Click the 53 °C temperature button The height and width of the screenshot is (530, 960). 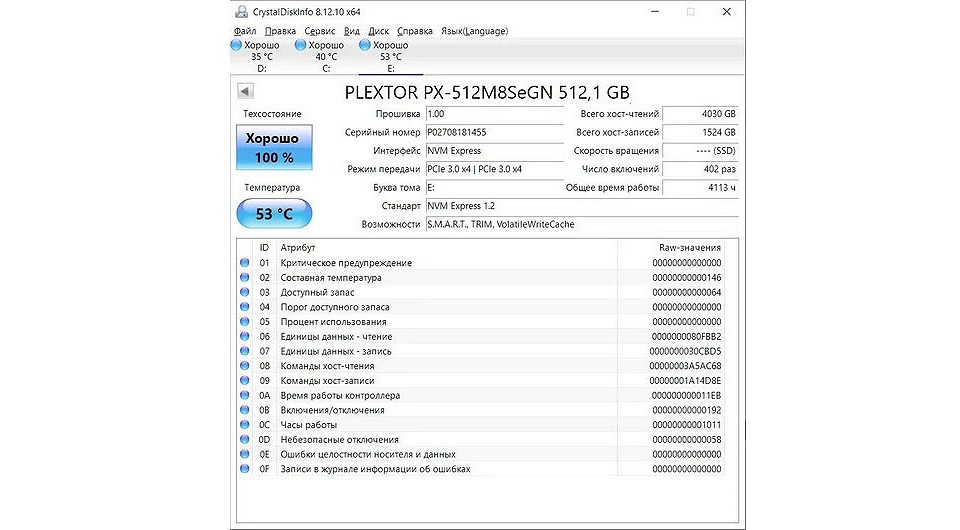click(274, 214)
